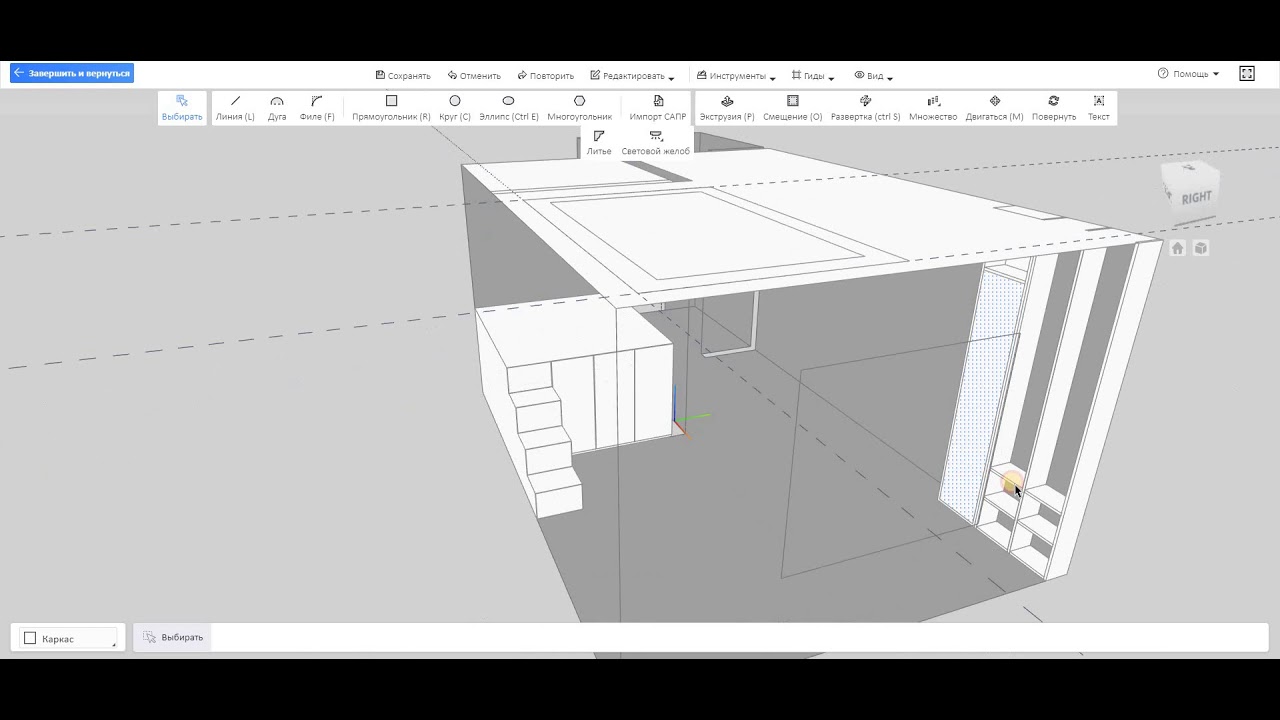Open Импорт САПР import tool
1280x720 pixels.
(658, 108)
